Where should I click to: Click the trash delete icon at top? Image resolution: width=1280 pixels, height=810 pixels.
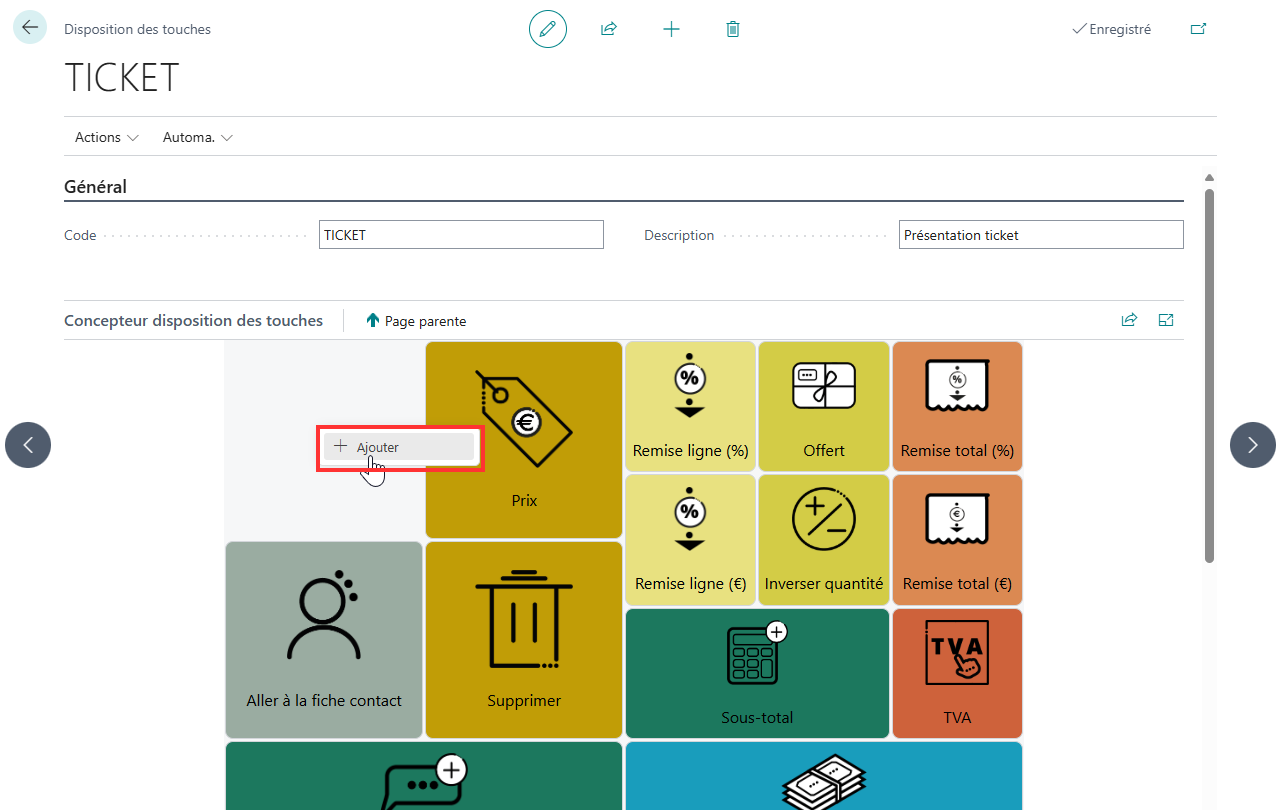pyautogui.click(x=733, y=29)
